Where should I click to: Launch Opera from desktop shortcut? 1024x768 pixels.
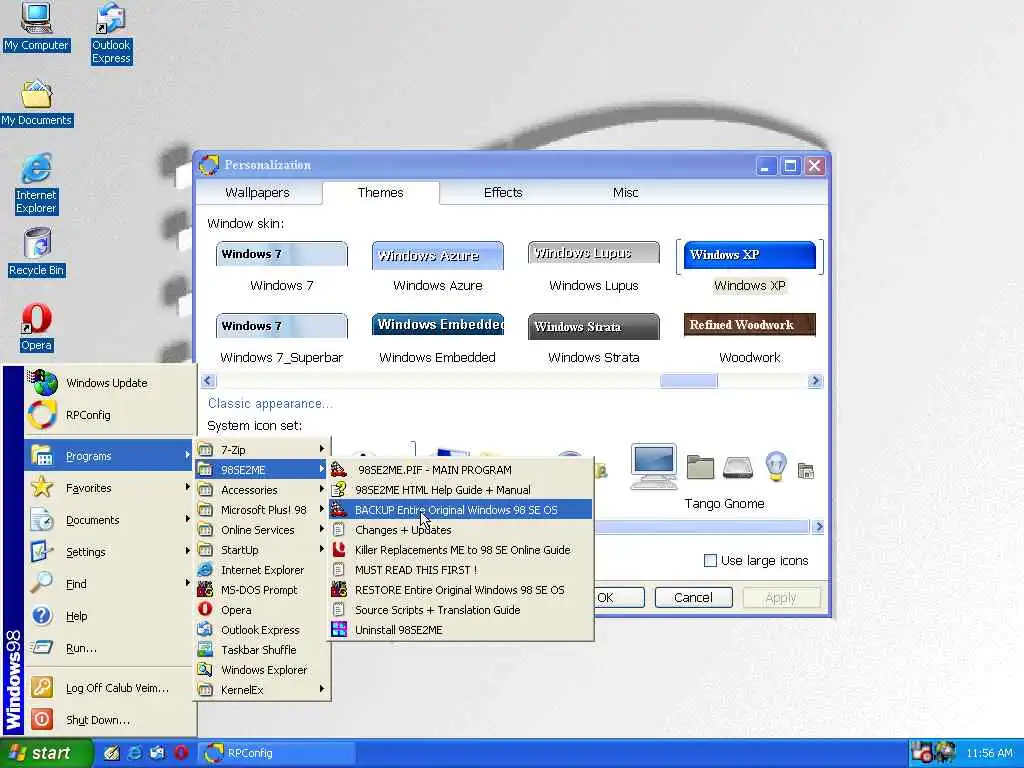coord(36,328)
